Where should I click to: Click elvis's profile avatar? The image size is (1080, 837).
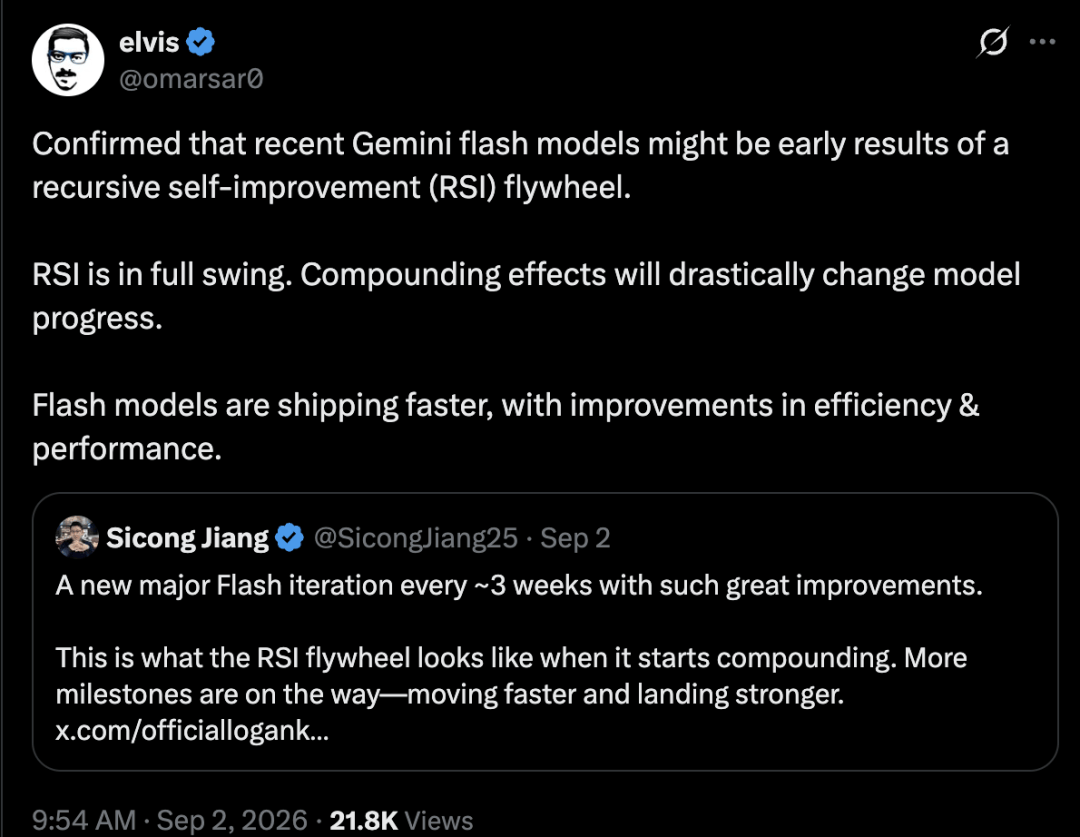tap(68, 60)
